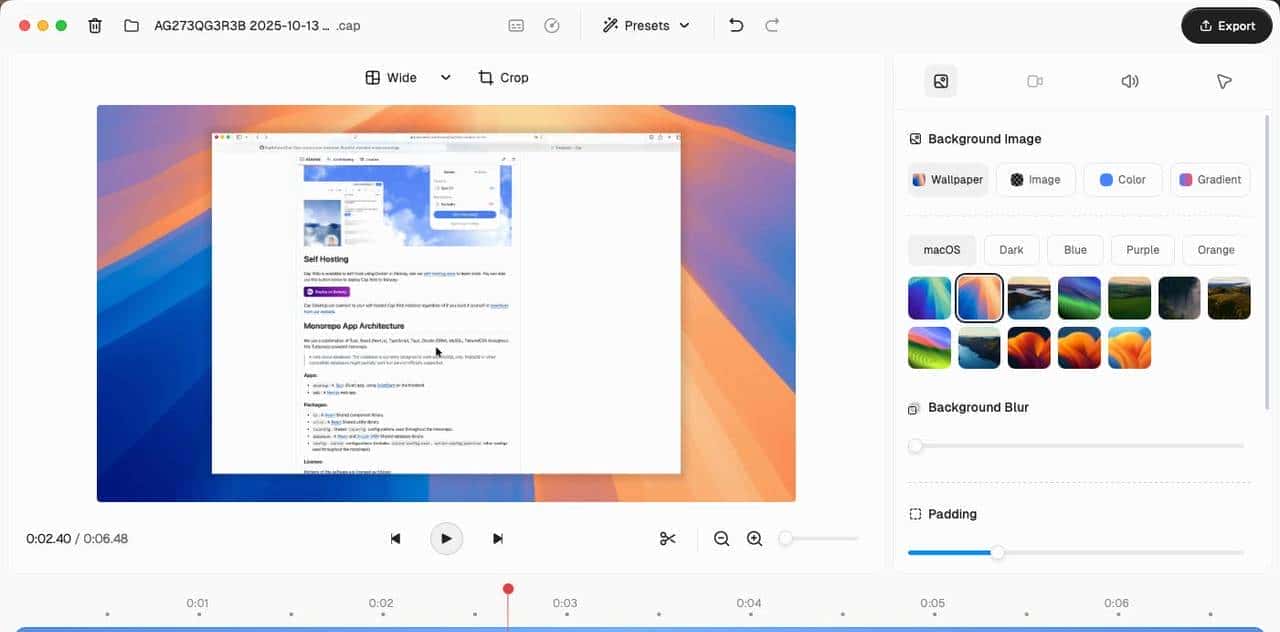Select the Purple wallpaper category

(1143, 250)
